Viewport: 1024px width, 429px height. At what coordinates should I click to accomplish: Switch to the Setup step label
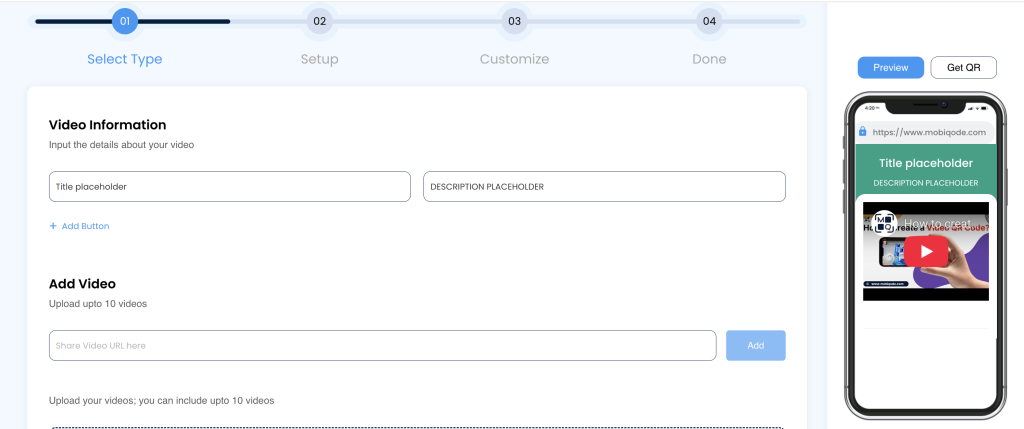(319, 59)
